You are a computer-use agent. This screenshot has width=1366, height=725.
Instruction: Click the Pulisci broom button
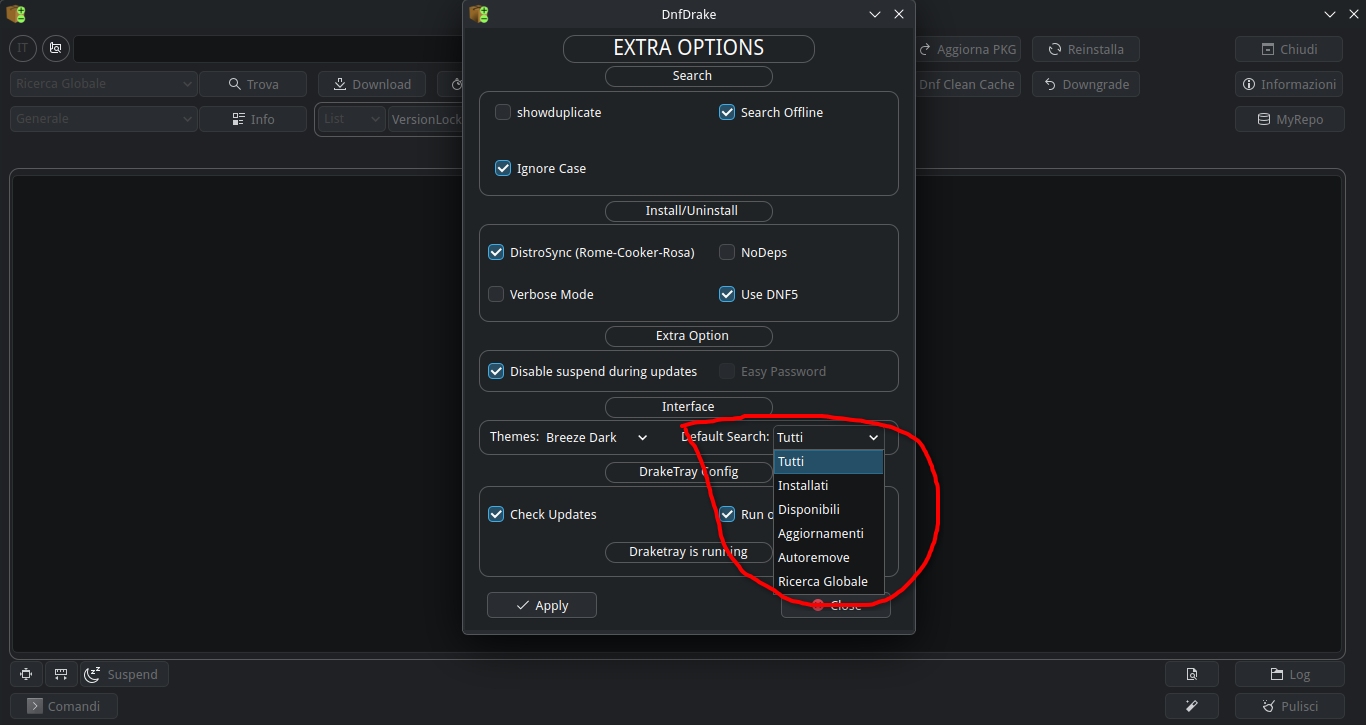[x=1290, y=706]
